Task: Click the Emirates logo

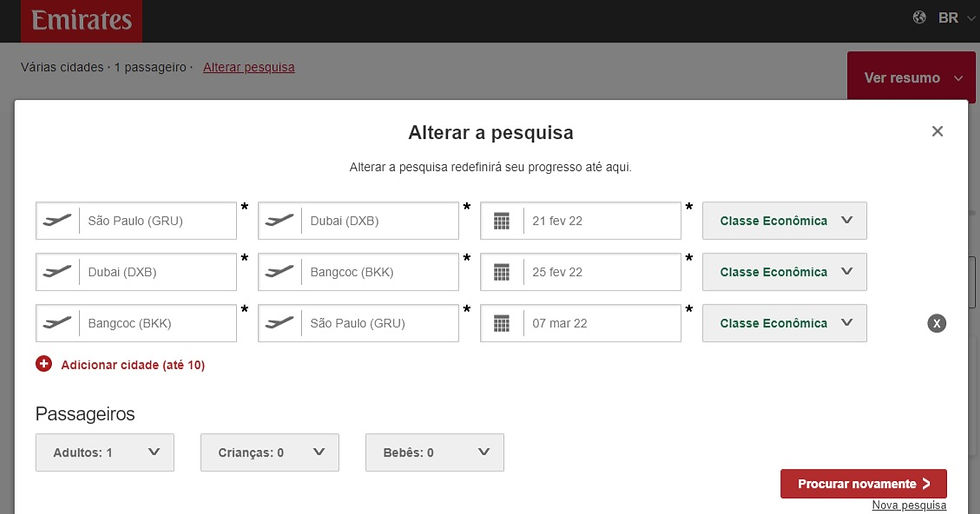Action: point(81,20)
